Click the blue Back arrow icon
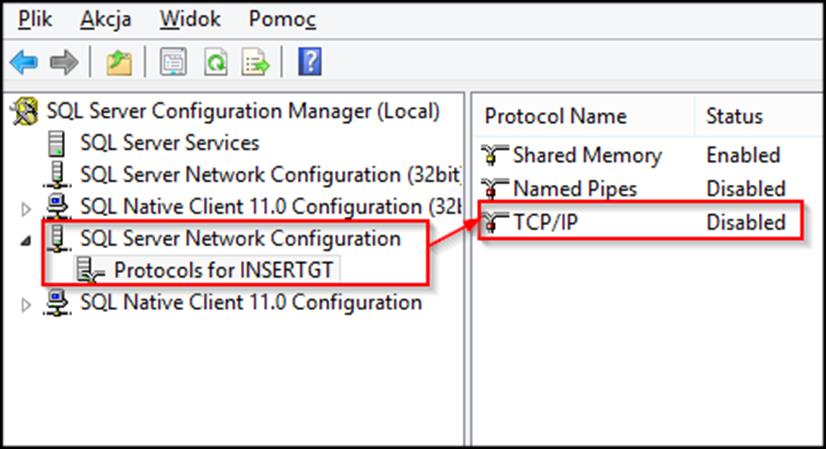The image size is (826, 449). pyautogui.click(x=24, y=62)
